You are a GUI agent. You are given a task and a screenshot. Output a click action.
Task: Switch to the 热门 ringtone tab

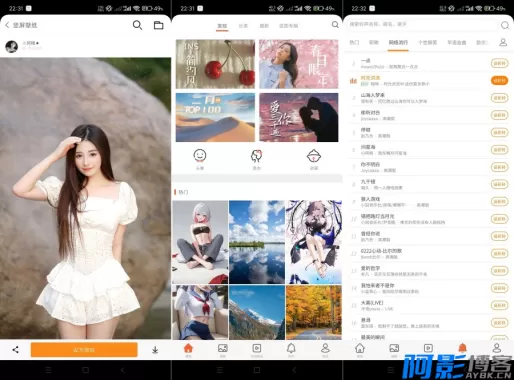[x=354, y=42]
